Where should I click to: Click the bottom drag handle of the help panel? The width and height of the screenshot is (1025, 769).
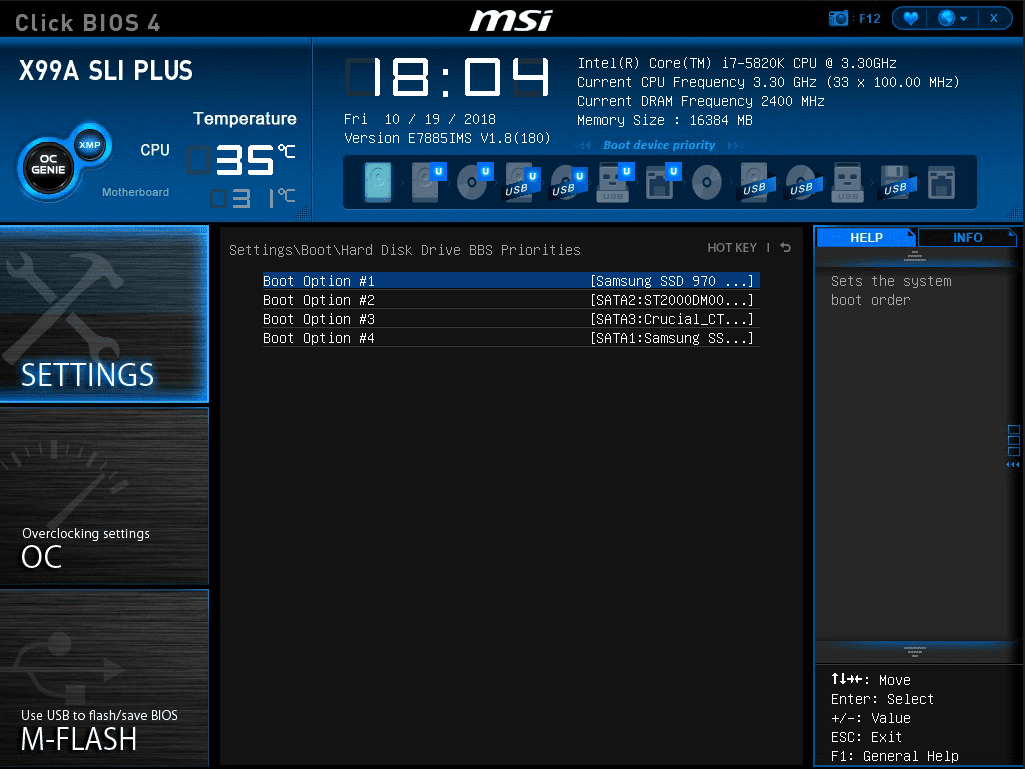pos(915,651)
